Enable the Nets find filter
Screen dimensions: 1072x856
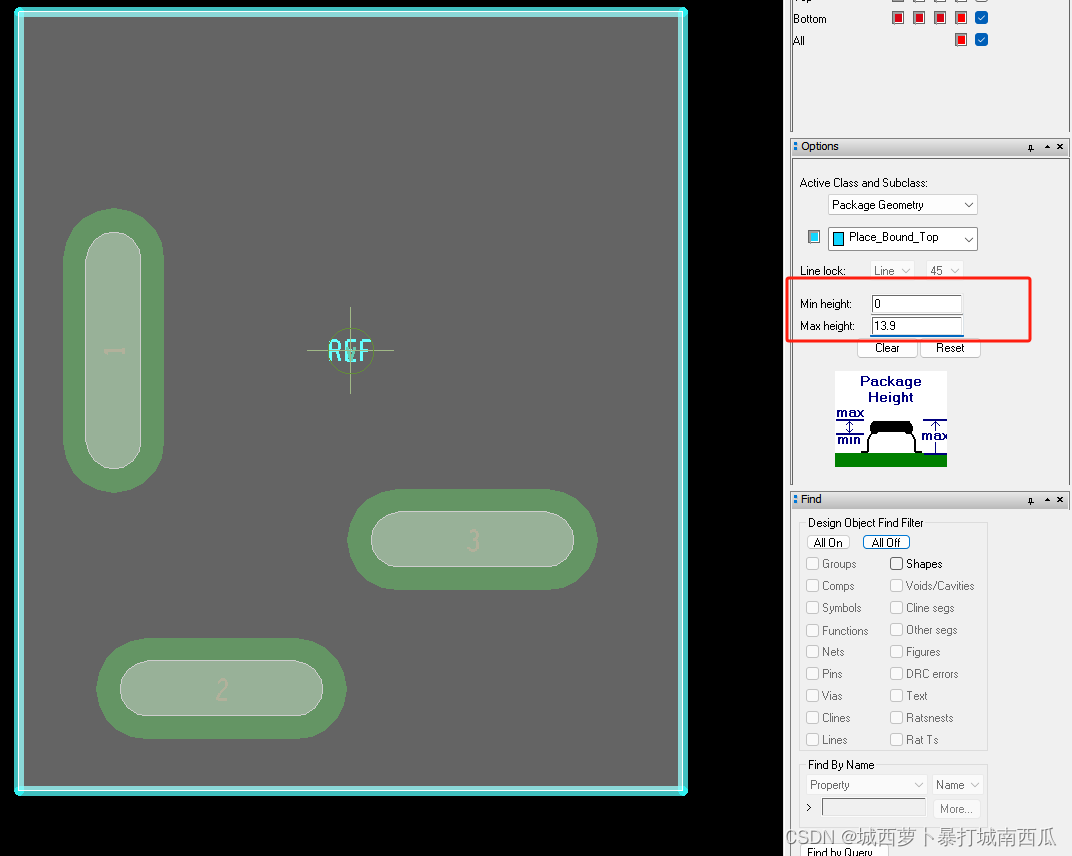[x=812, y=652]
